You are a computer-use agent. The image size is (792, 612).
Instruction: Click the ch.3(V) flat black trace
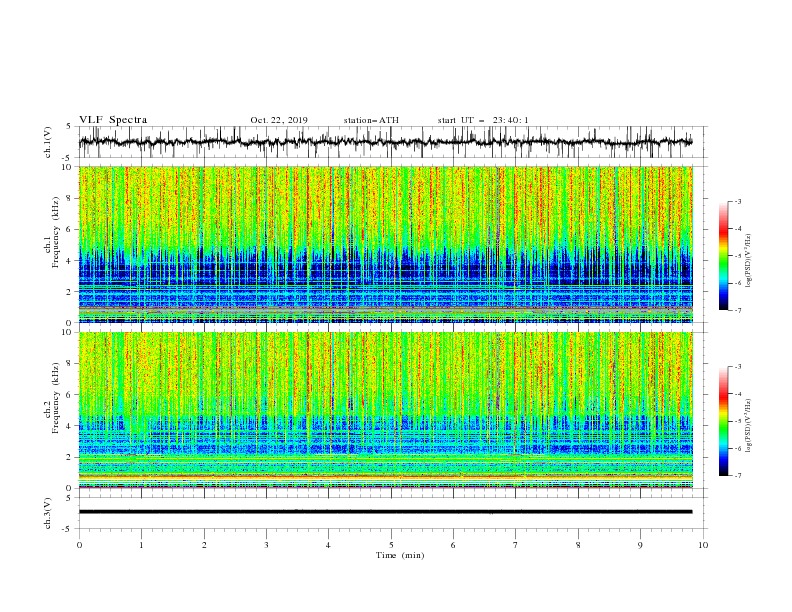pyautogui.click(x=385, y=512)
